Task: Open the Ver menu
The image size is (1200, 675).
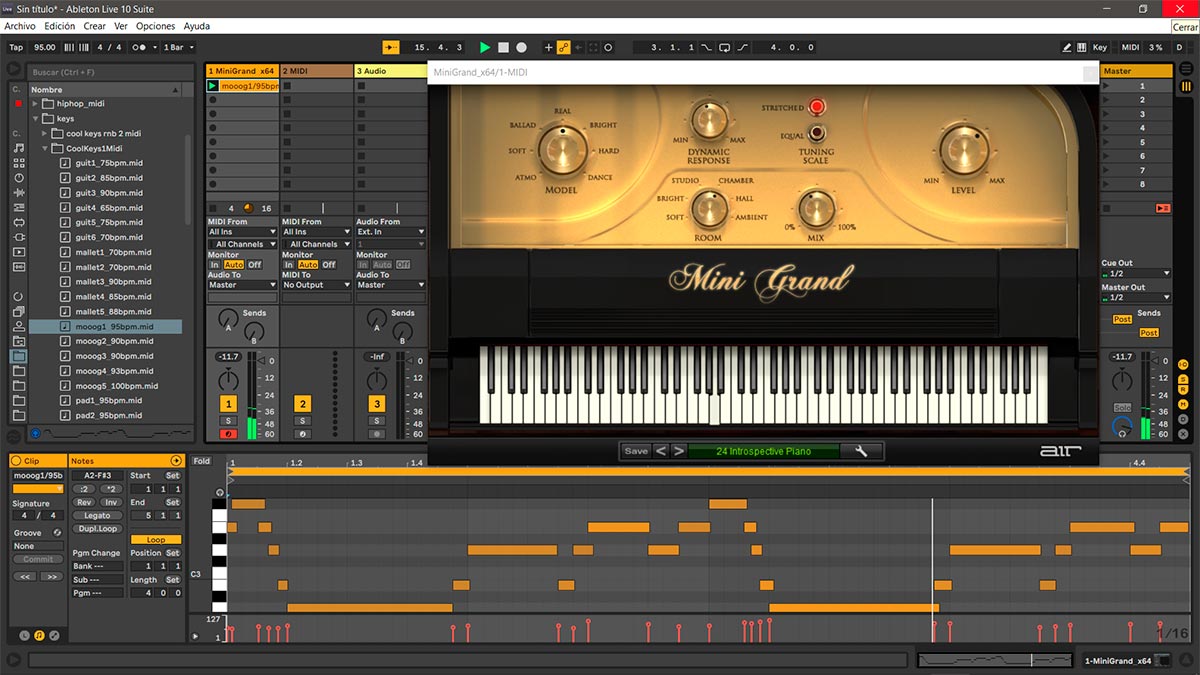Action: pos(121,26)
